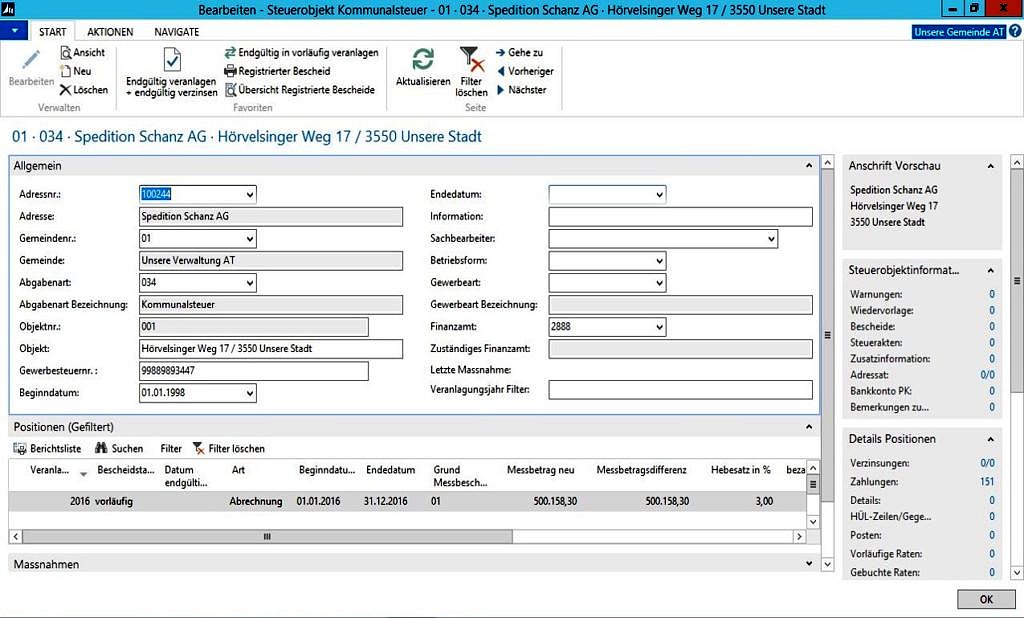
Task: Open Berichtsliste in Positionen toolbar
Action: pyautogui.click(x=21, y=449)
